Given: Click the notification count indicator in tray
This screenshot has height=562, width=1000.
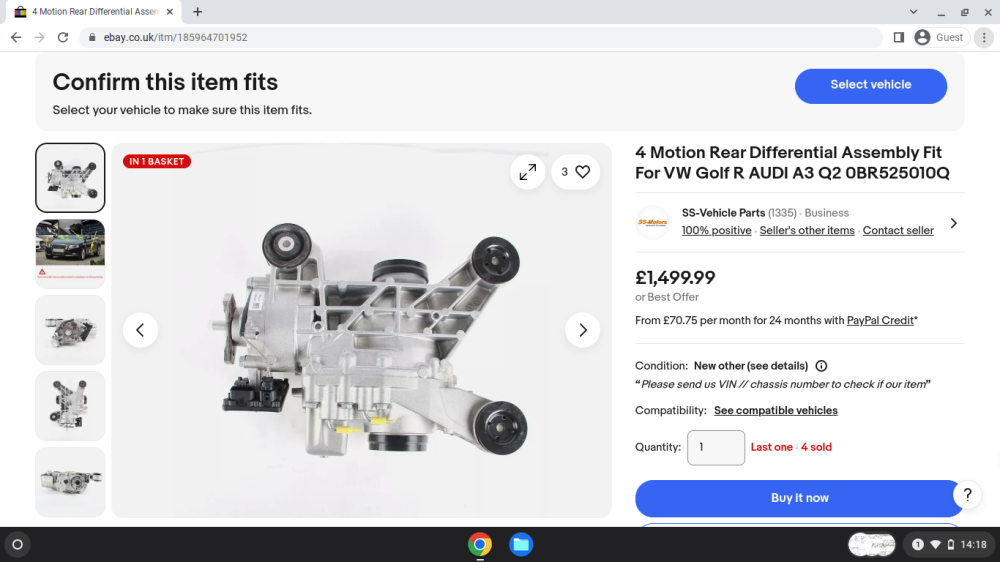Looking at the screenshot, I should tap(917, 544).
